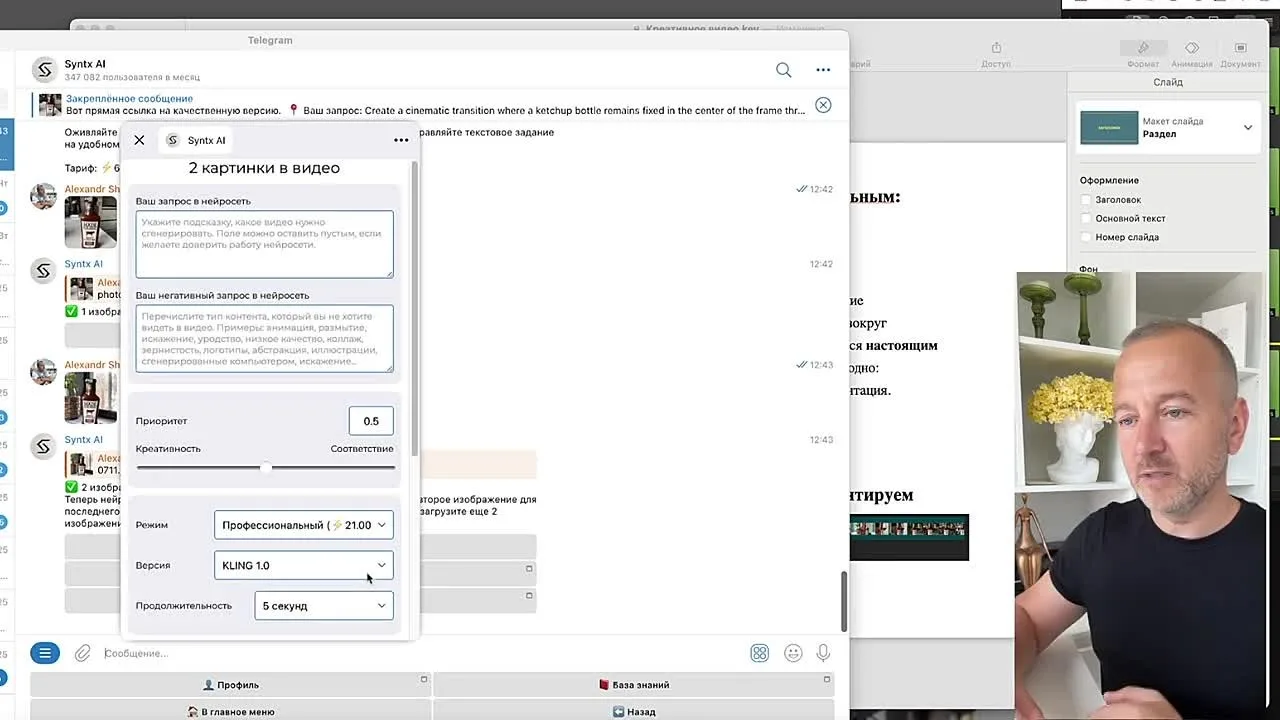Screen dimensions: 1280x720
Task: Click the '347 082 пользователя в месяц' subtitle
Action: click(x=132, y=77)
